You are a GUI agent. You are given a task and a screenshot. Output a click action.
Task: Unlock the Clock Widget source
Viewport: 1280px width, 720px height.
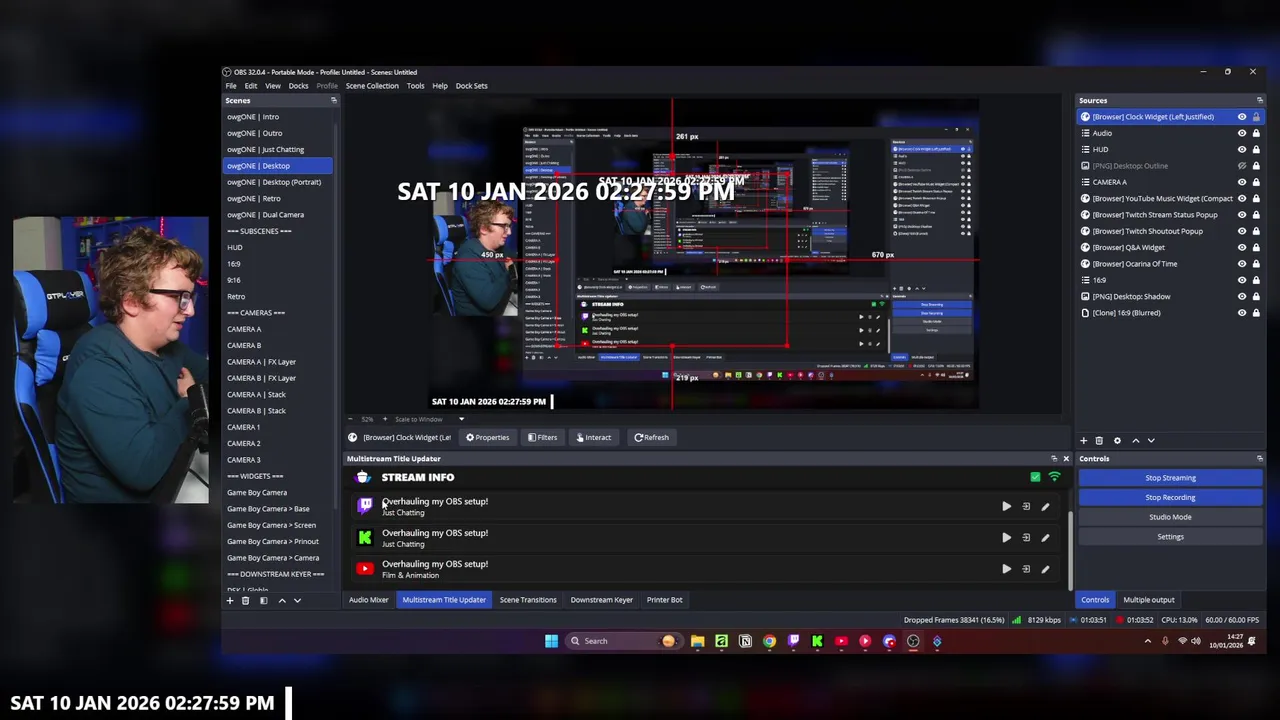1256,117
